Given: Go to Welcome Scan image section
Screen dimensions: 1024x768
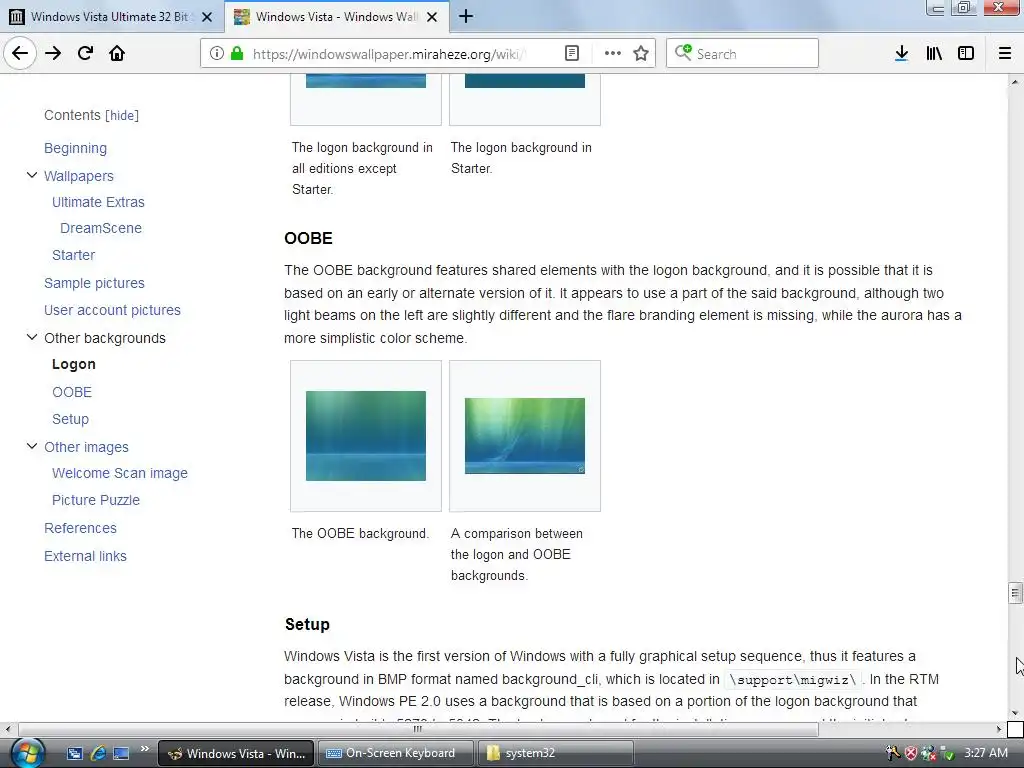Looking at the screenshot, I should 120,473.
